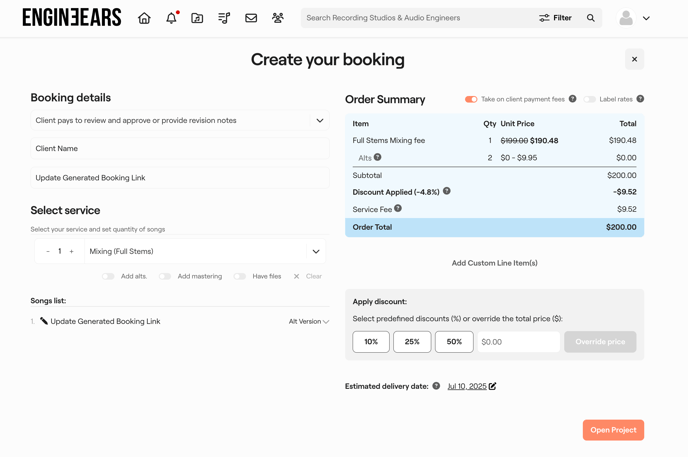This screenshot has width=688, height=457.
Task: Apply the 25% discount
Action: 412,342
